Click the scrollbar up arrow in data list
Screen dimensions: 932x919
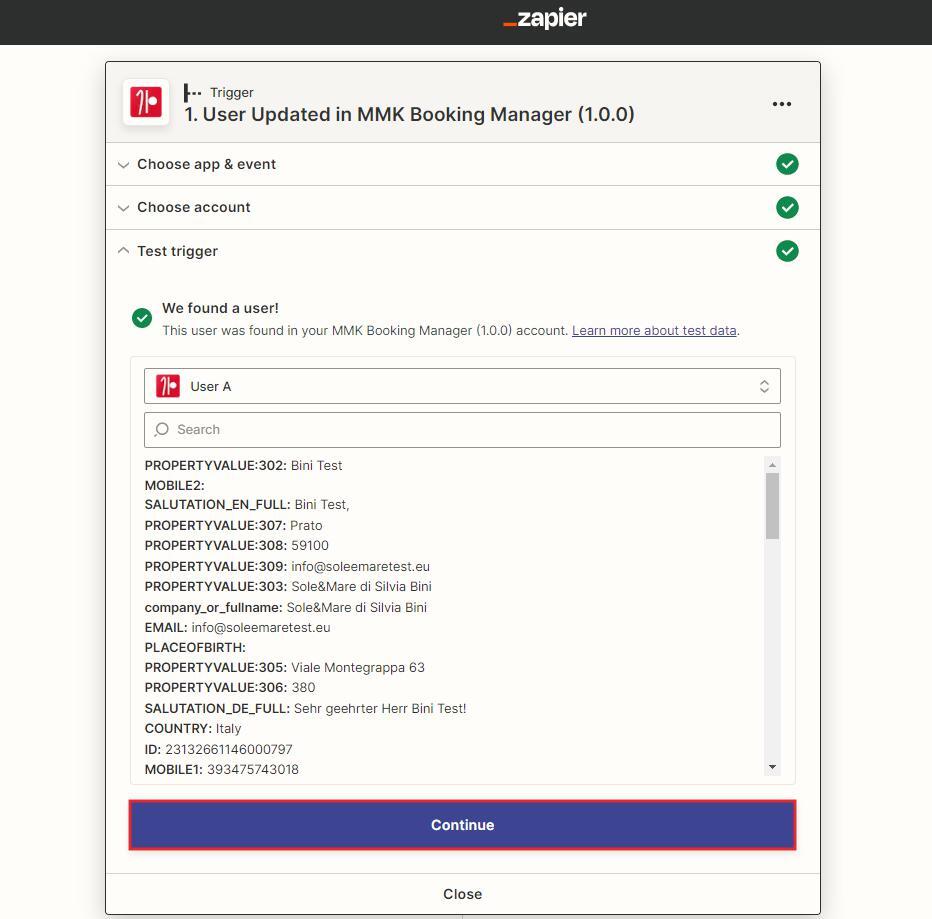[x=772, y=465]
